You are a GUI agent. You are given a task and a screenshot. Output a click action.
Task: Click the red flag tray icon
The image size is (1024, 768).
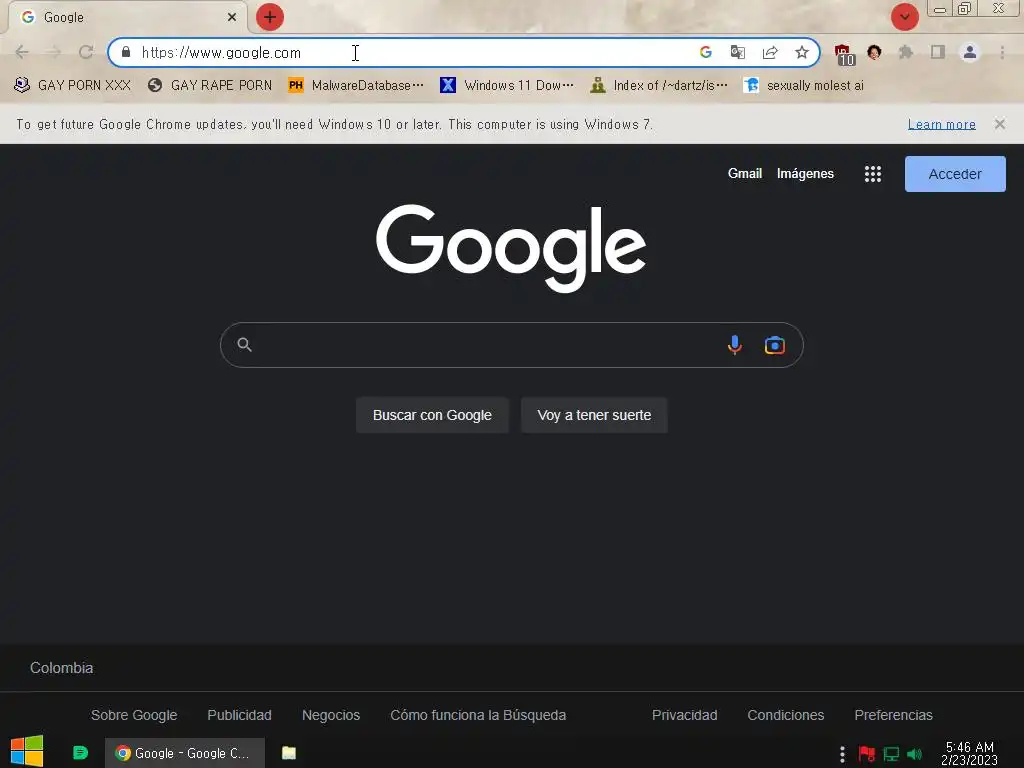click(x=867, y=754)
